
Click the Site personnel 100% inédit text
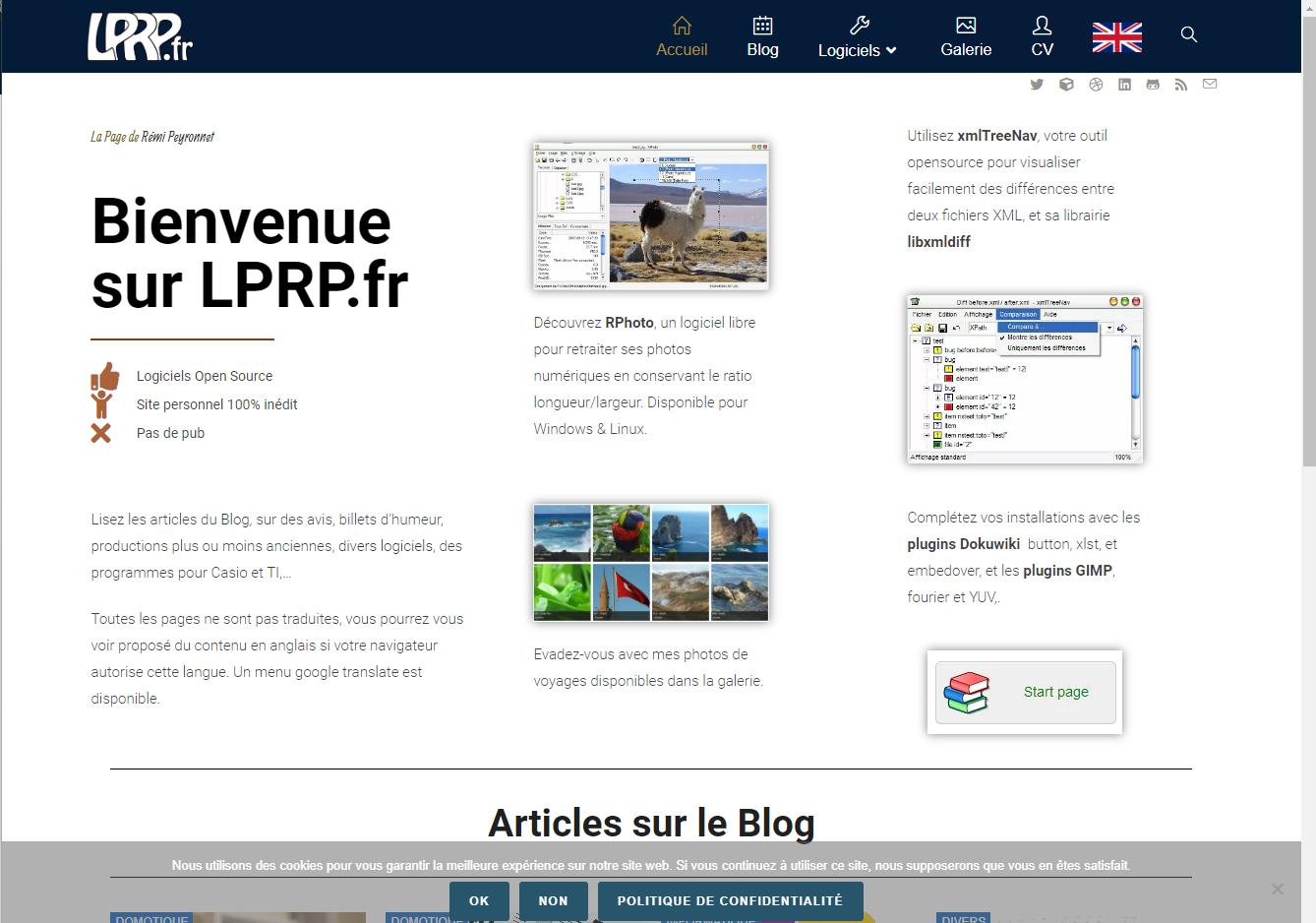click(x=216, y=404)
